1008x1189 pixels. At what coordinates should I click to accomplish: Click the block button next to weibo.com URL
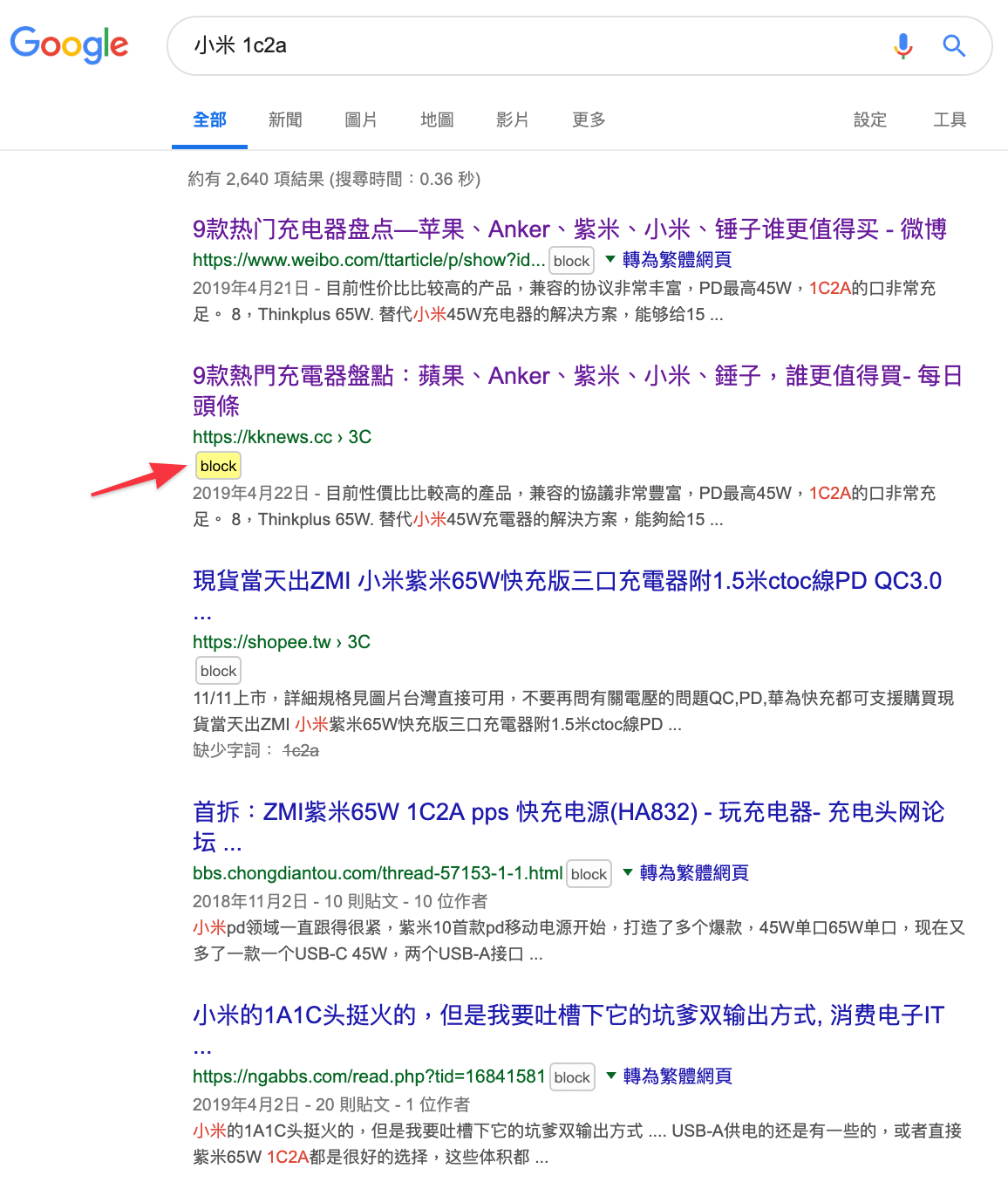571,261
